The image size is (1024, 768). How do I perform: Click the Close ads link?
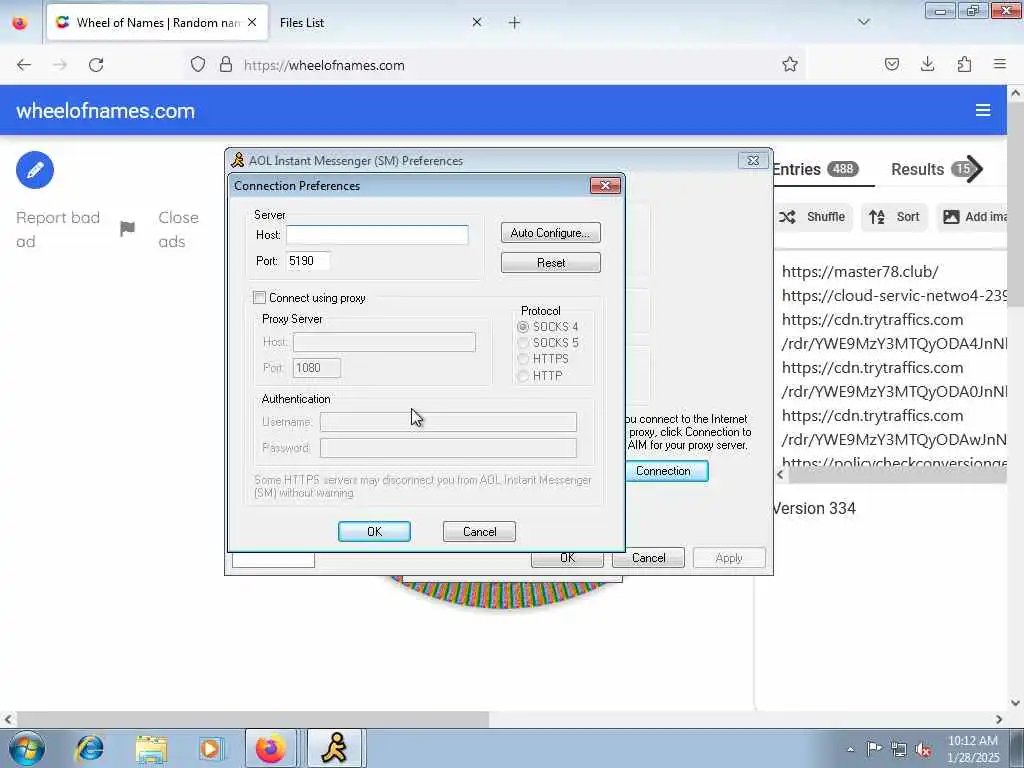178,229
